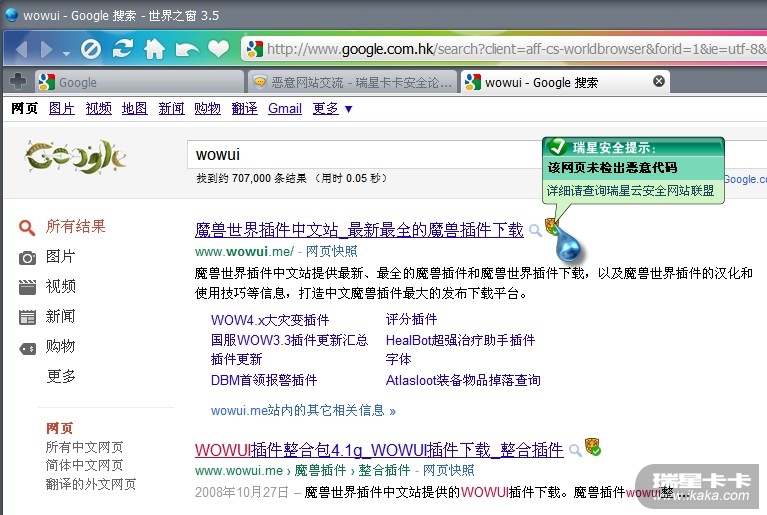Viewport: 767px width, 515px height.
Task: Click the www.wowui.me/ green URL text
Action: point(244,251)
